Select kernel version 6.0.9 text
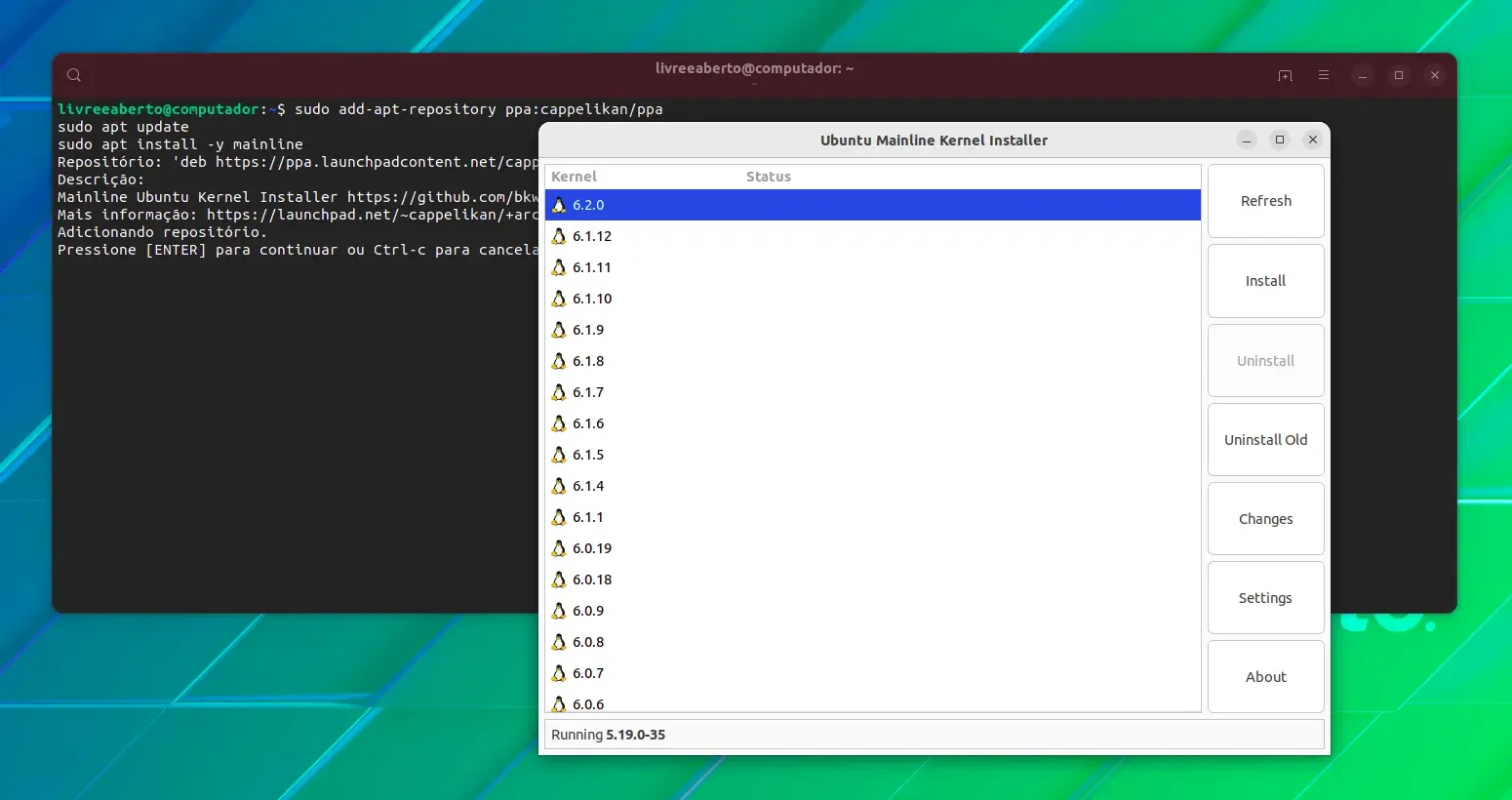Screen dimensions: 1512x800 point(588,611)
